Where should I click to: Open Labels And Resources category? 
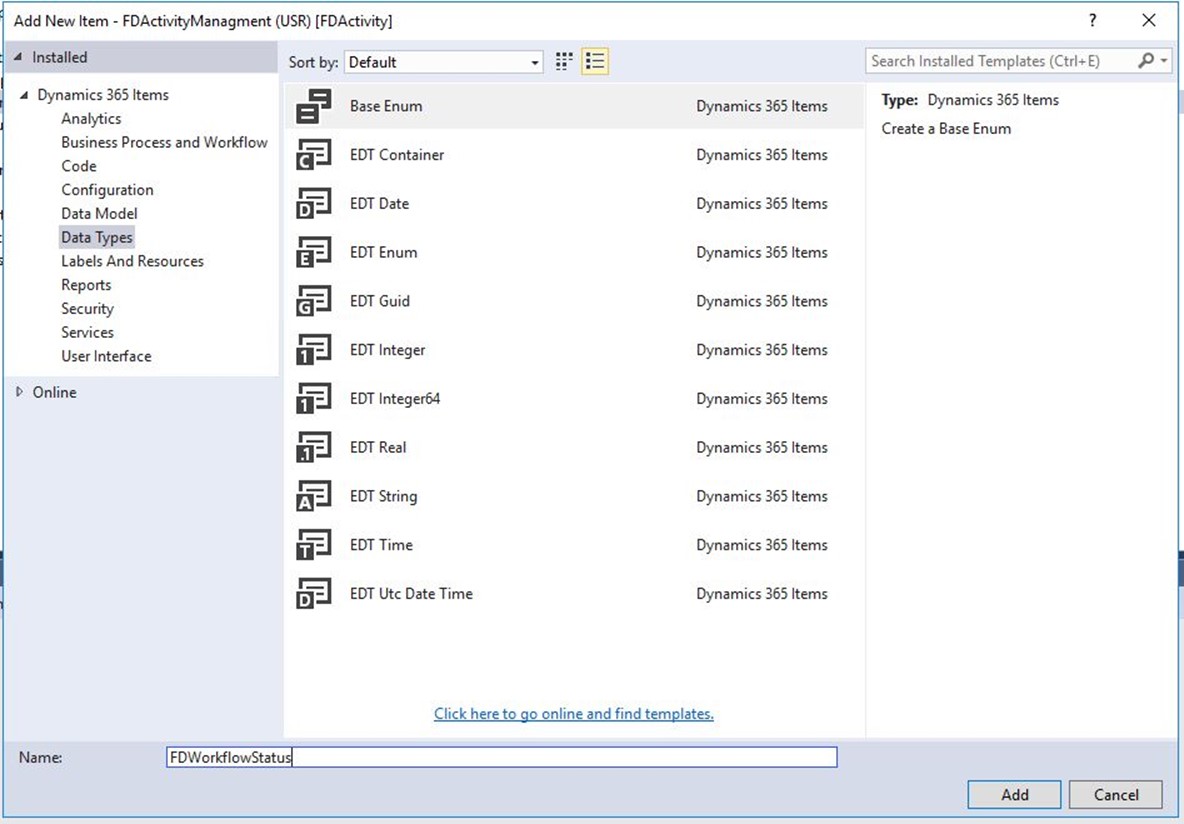(x=133, y=261)
